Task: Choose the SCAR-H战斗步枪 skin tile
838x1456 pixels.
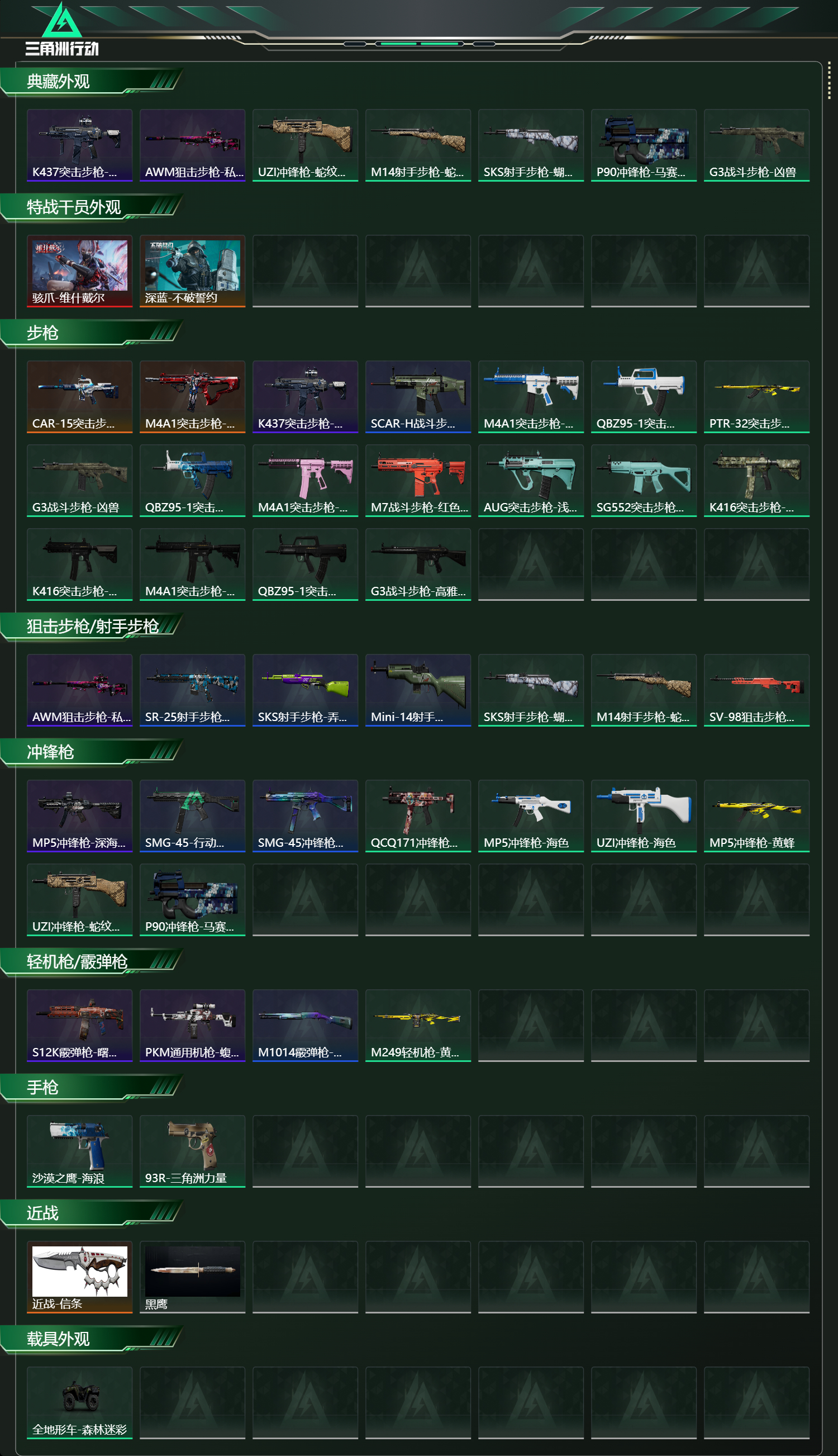Action: coord(418,397)
